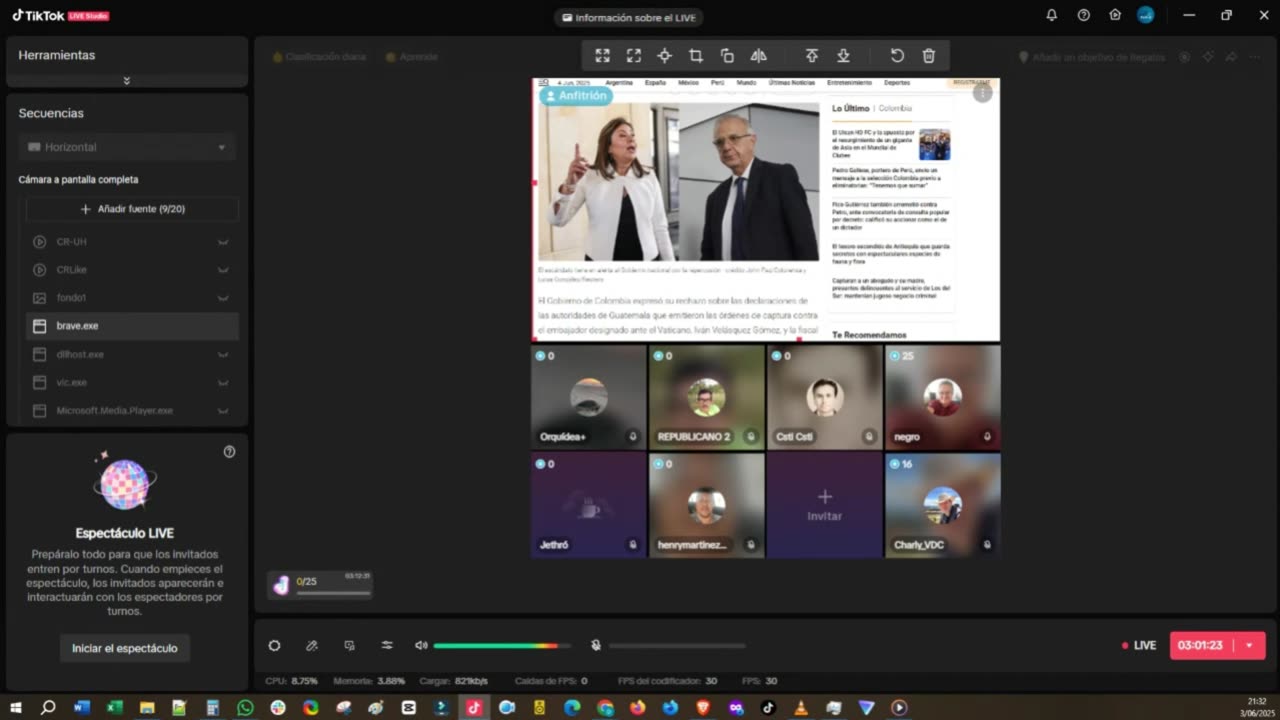1280x720 pixels.
Task: Adjust the desktop audio volume slider
Action: coord(500,646)
